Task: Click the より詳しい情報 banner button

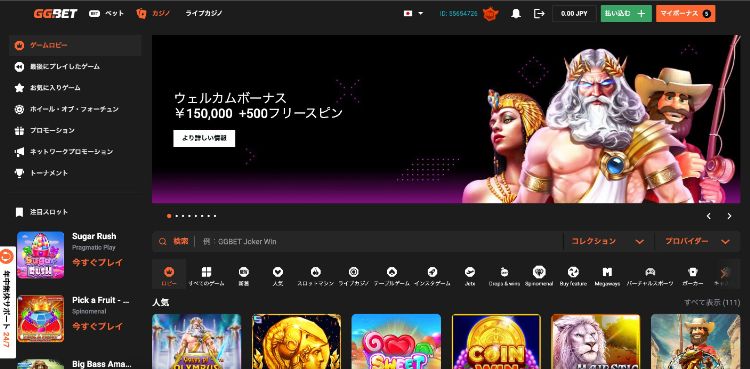Action: (x=204, y=138)
